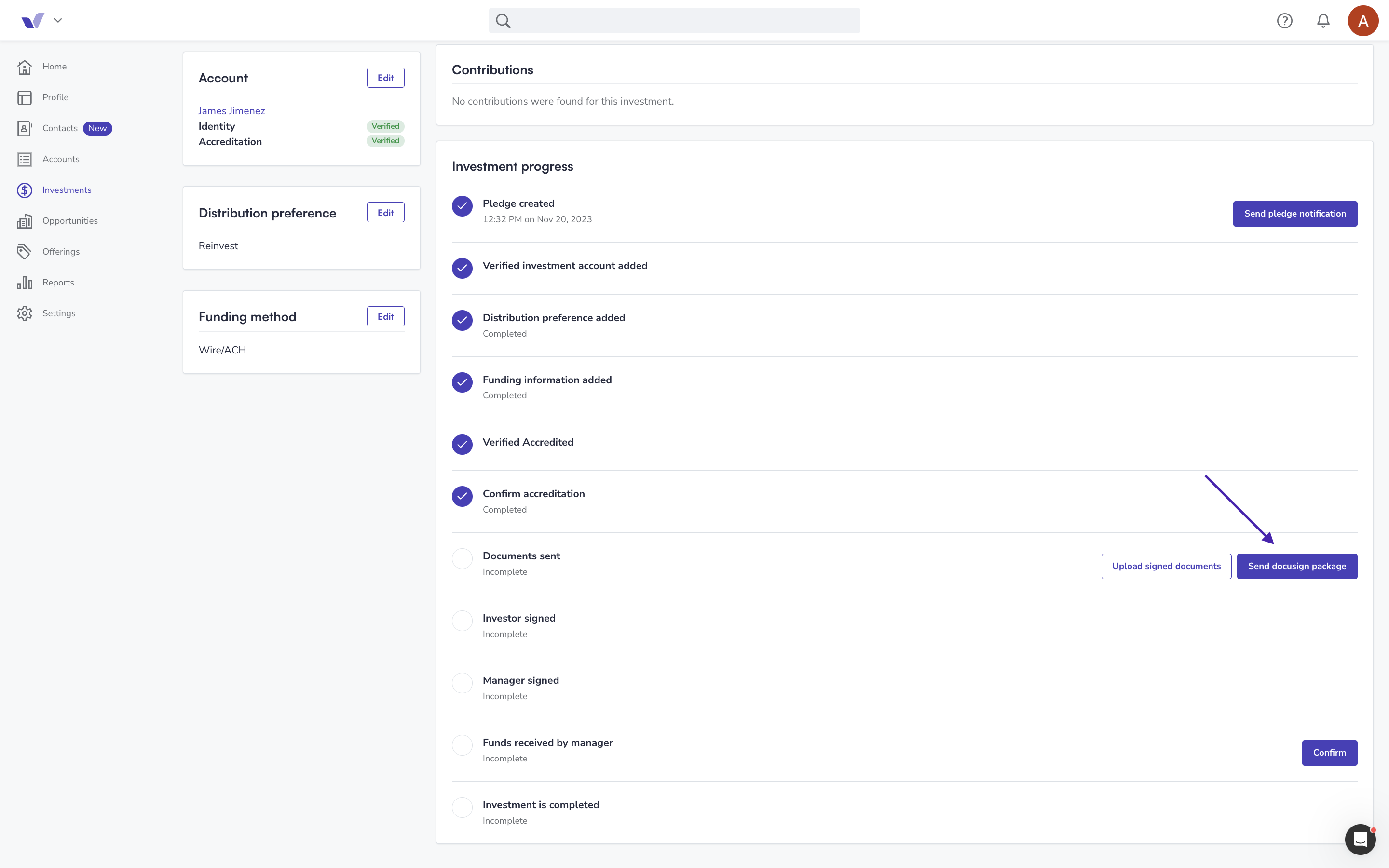This screenshot has width=1389, height=868.
Task: Click the Contacts sidebar icon
Action: click(x=24, y=129)
